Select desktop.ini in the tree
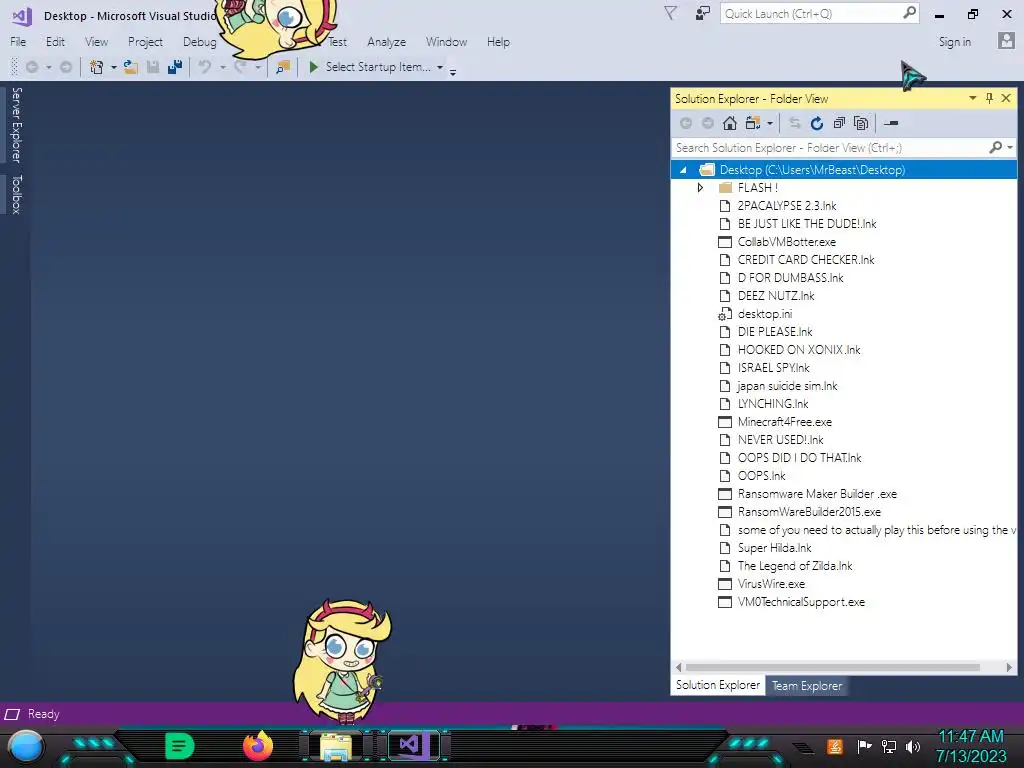This screenshot has width=1024, height=768. (x=765, y=314)
